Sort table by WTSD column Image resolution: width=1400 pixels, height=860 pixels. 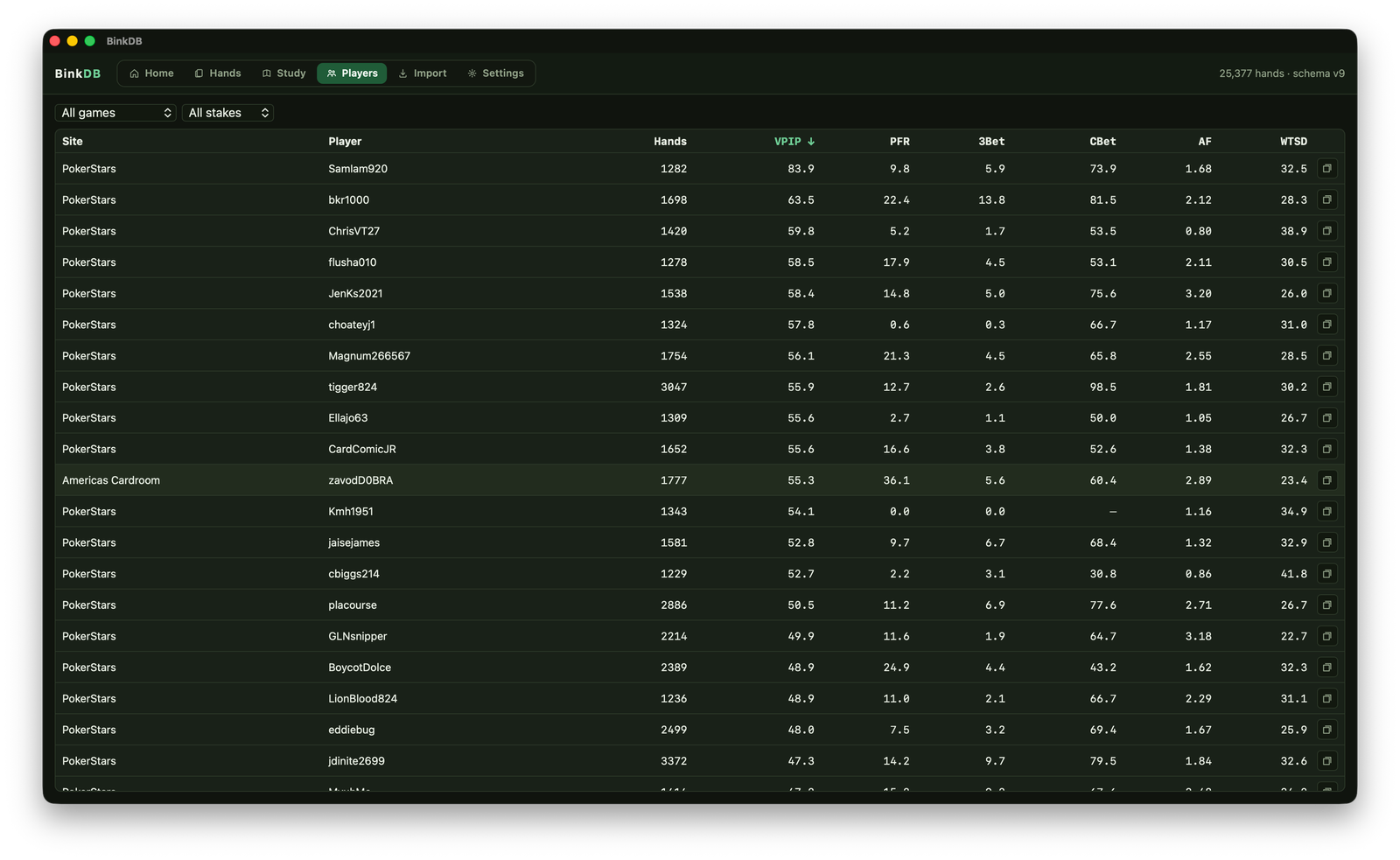coord(1293,141)
